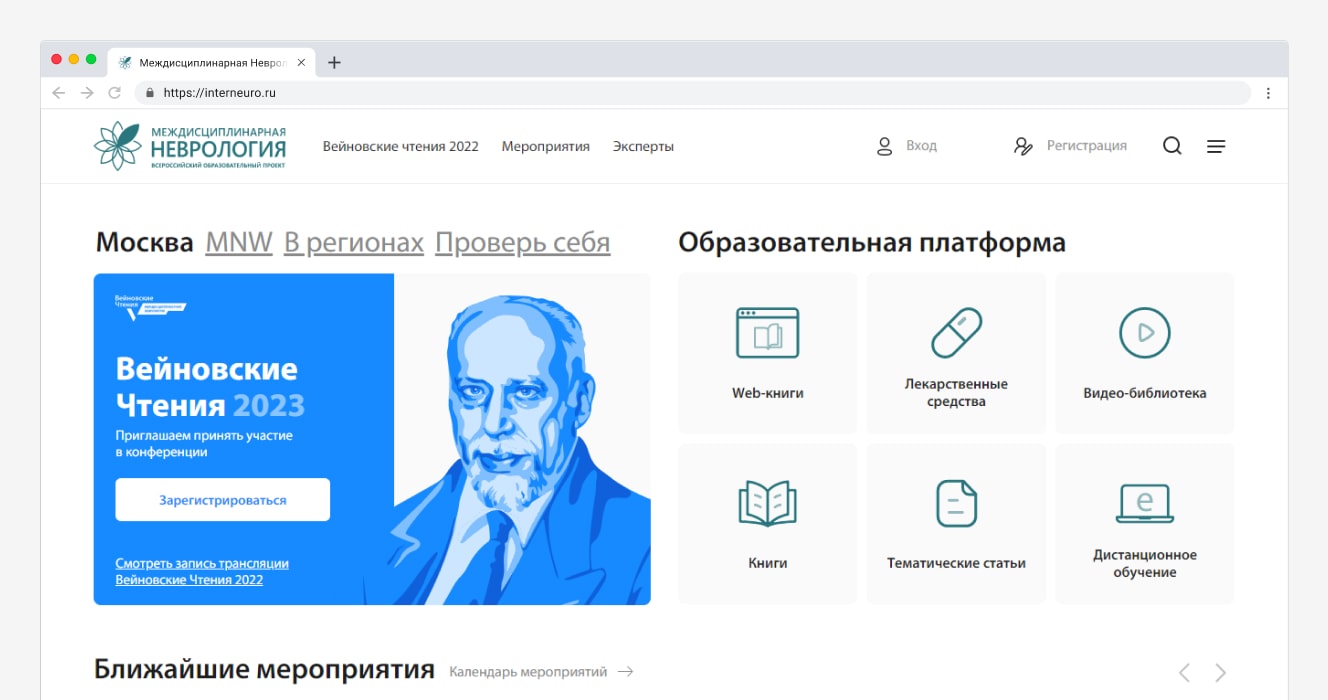Open the Календарь мероприятий link

pos(528,672)
